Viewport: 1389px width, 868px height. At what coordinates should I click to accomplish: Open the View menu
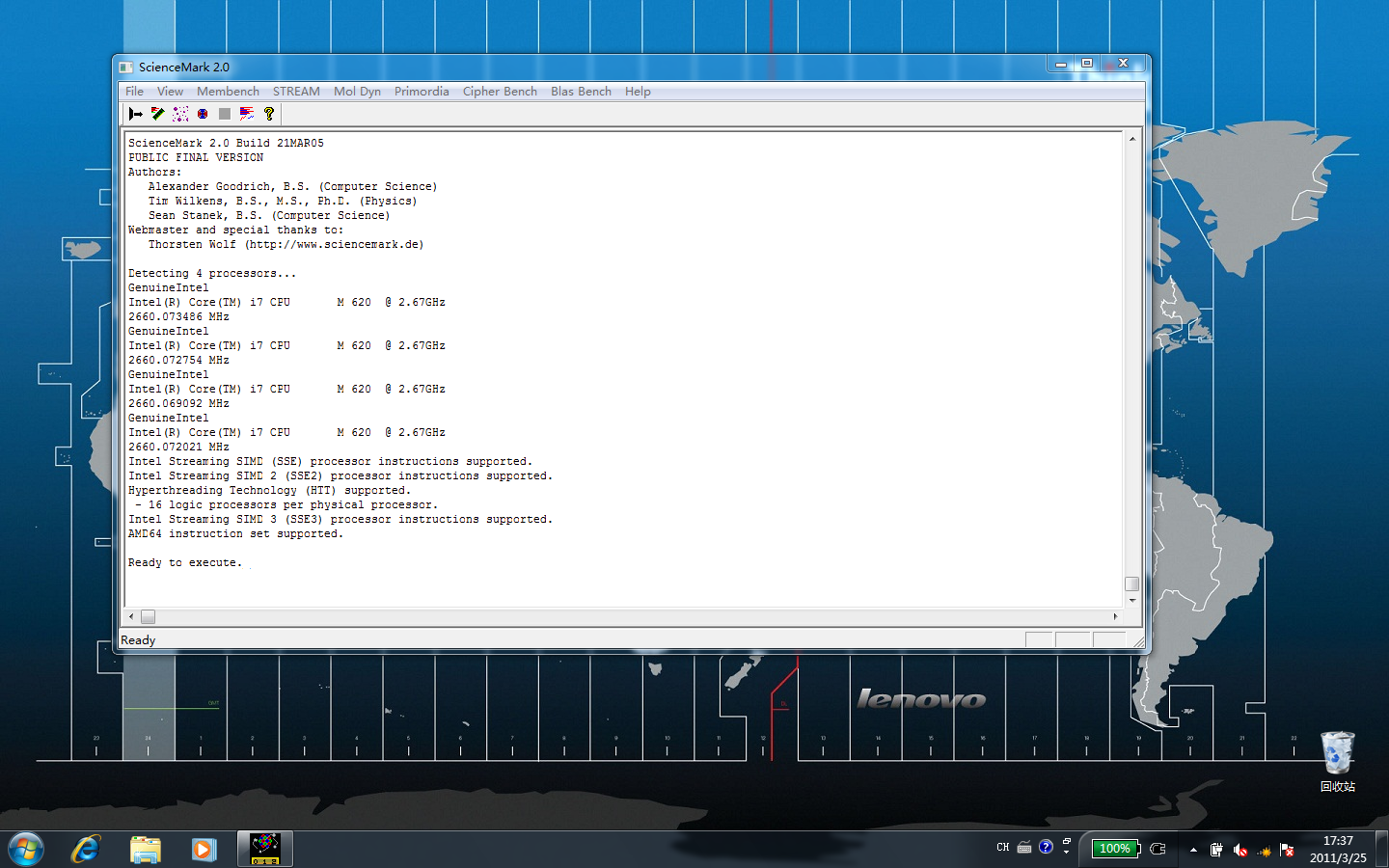[x=170, y=92]
